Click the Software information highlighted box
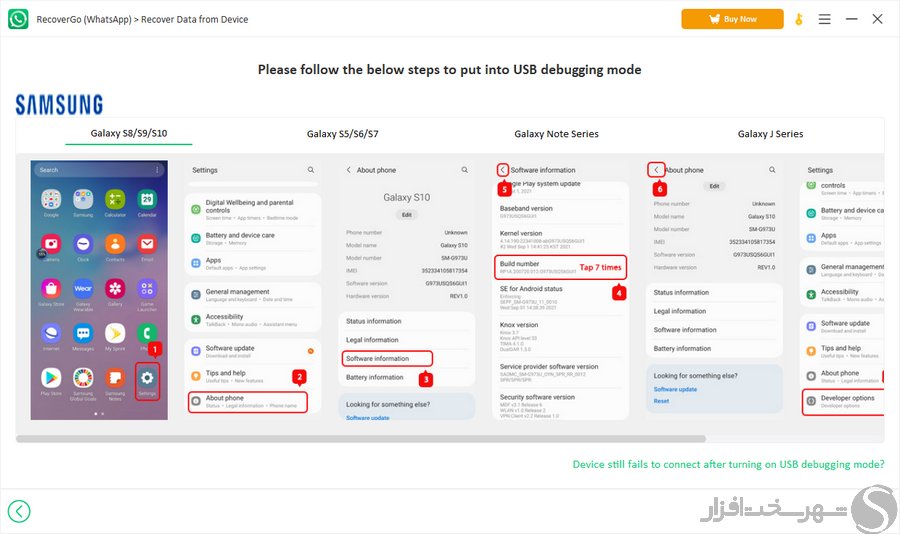The width and height of the screenshot is (900, 534). click(x=387, y=358)
